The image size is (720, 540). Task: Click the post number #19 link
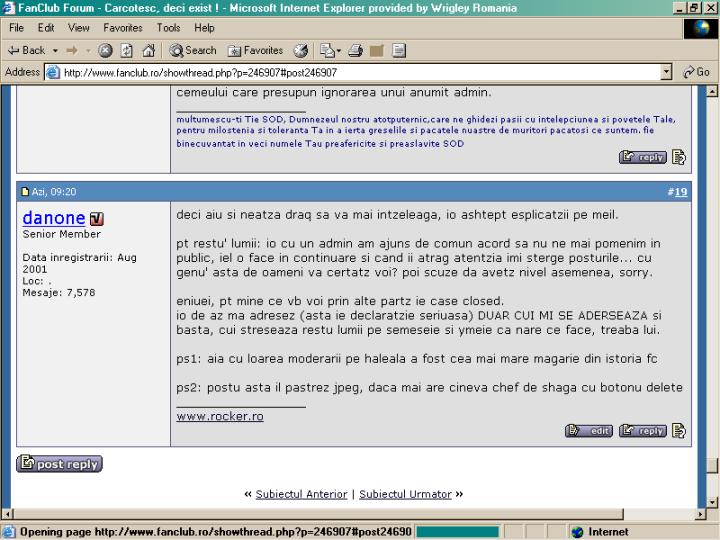click(x=677, y=191)
